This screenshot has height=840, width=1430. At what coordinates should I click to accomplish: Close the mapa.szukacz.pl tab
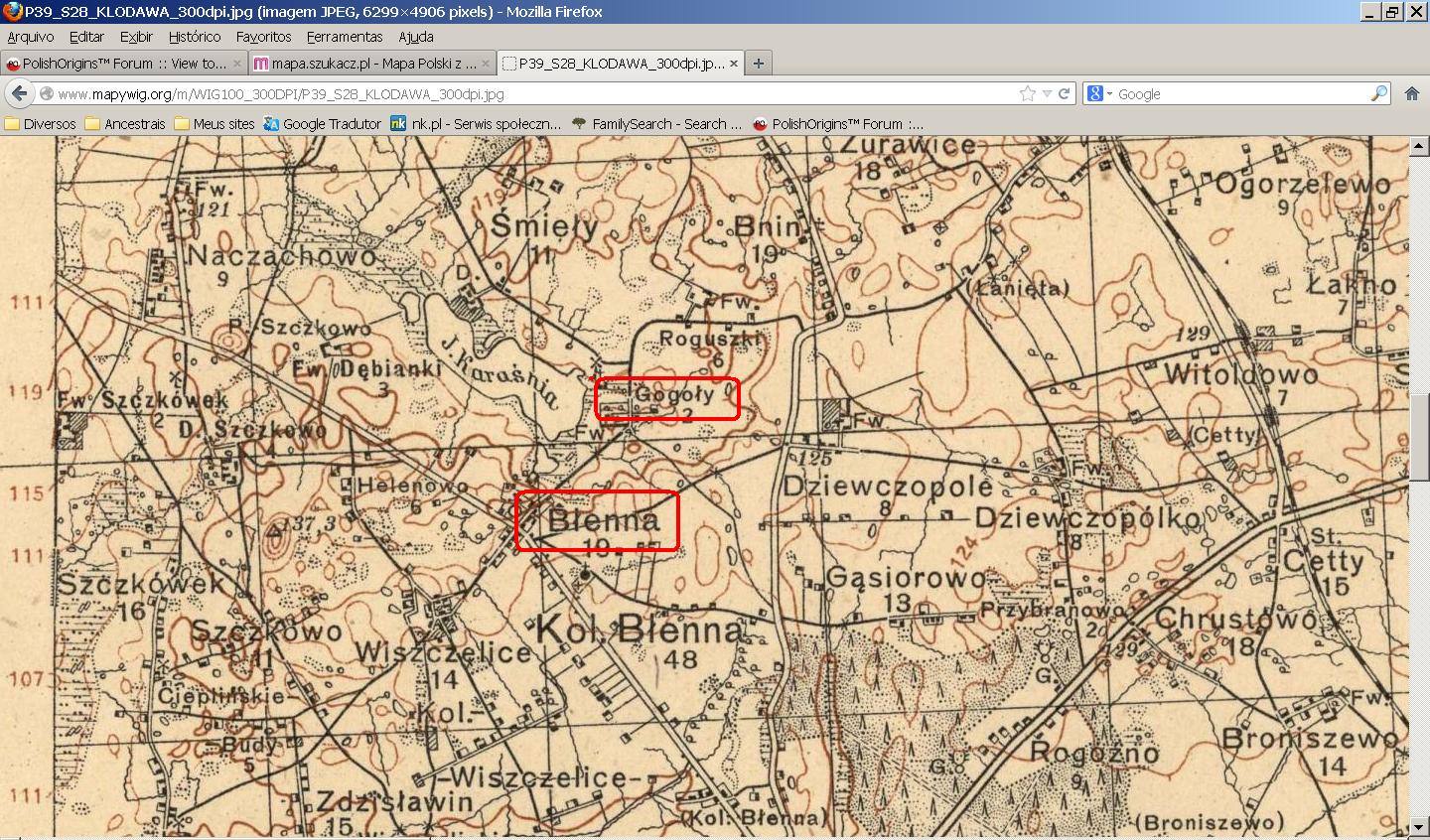tap(486, 64)
